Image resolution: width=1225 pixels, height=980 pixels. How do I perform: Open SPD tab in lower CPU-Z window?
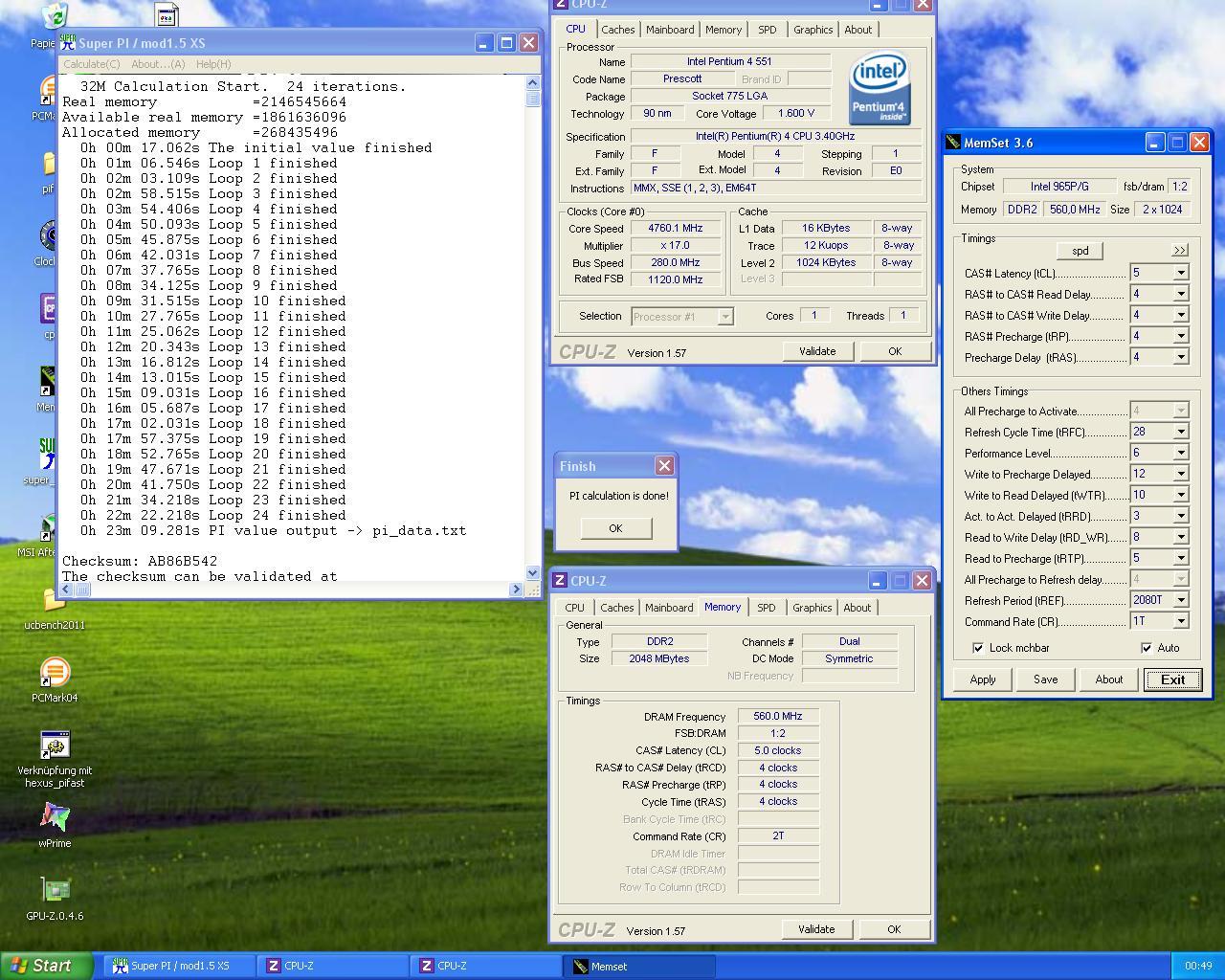tap(767, 608)
